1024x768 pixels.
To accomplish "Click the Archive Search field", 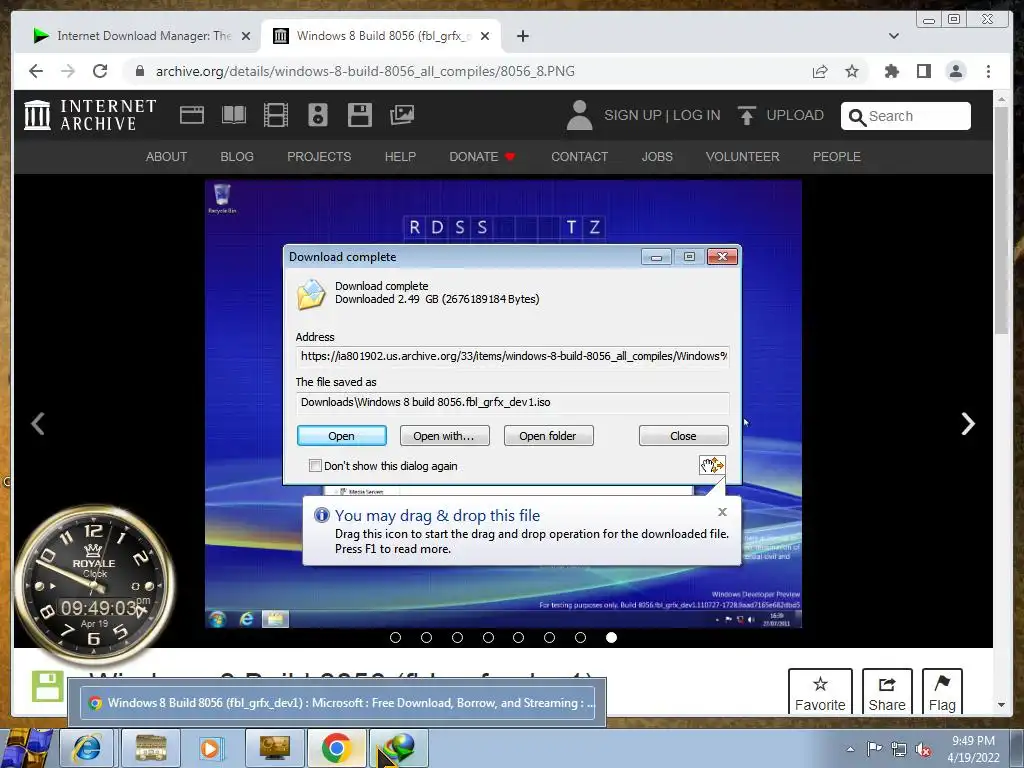I will click(x=906, y=116).
